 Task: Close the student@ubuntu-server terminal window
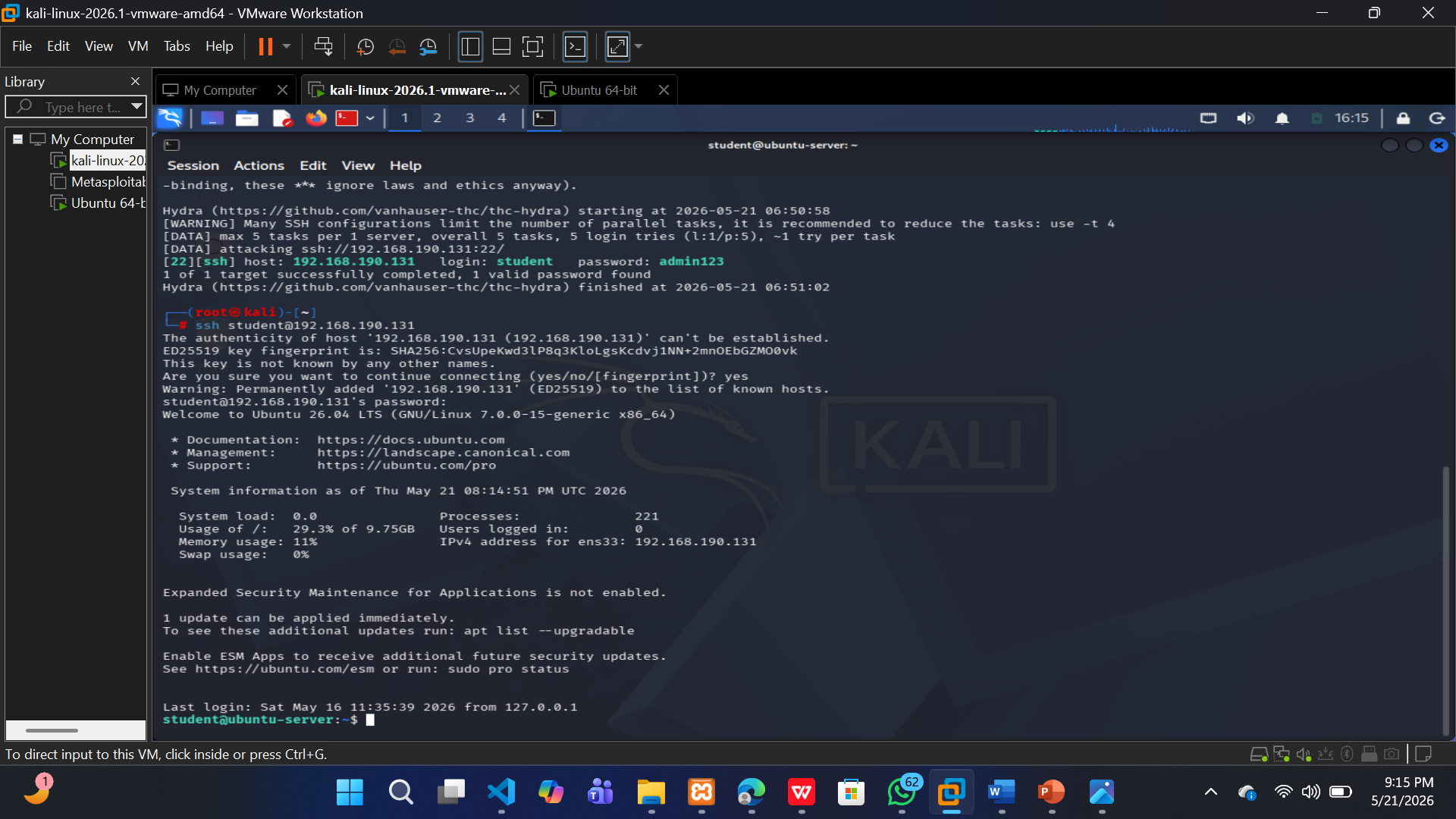[1439, 146]
